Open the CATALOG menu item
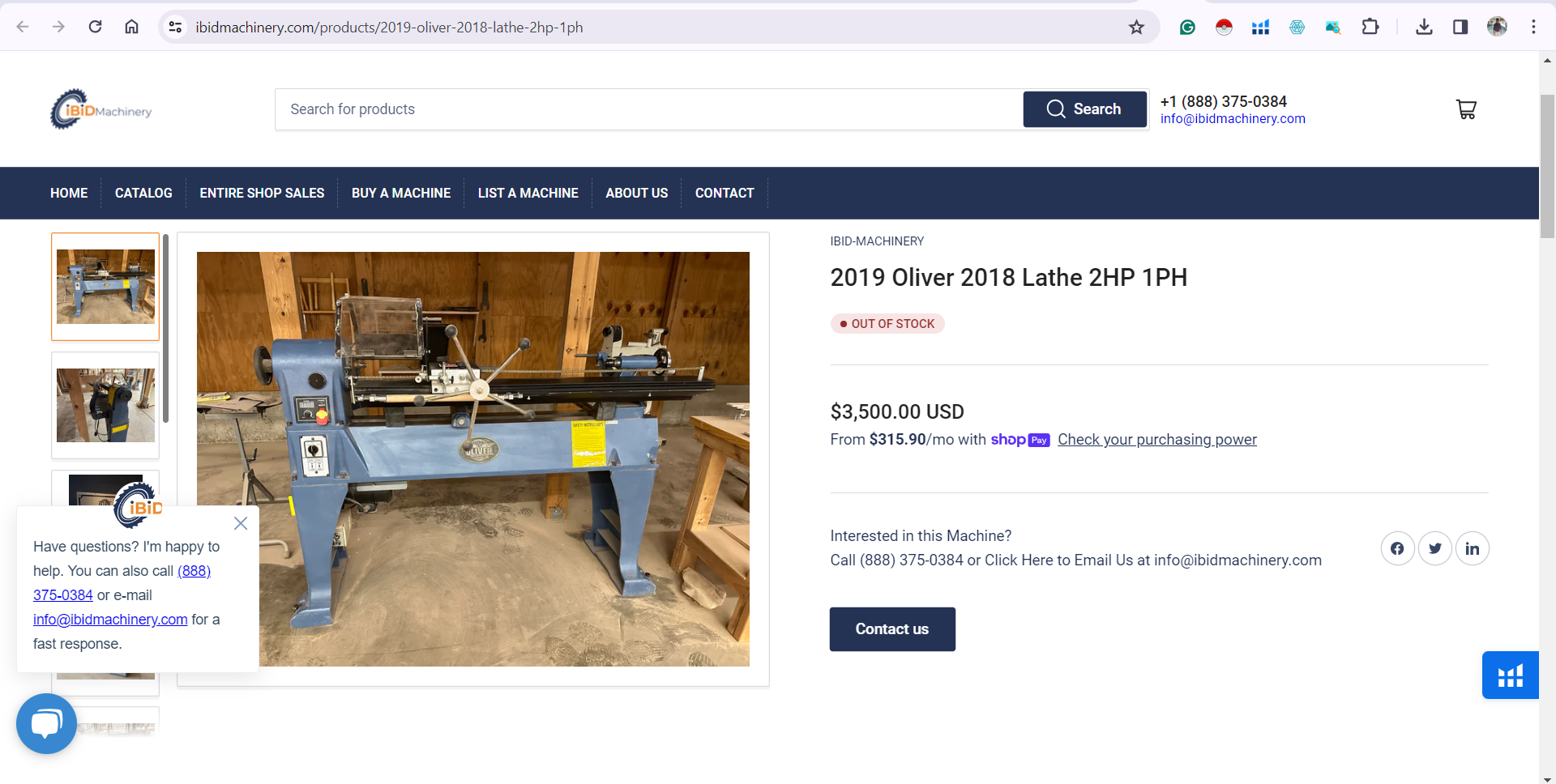Image resolution: width=1556 pixels, height=784 pixels. tap(143, 193)
